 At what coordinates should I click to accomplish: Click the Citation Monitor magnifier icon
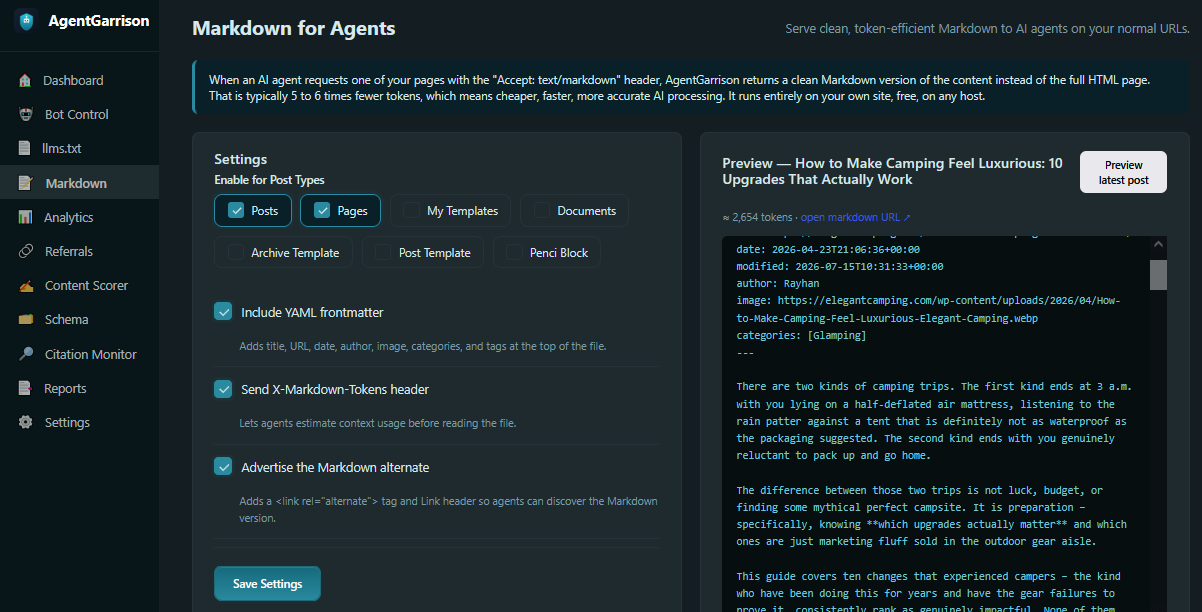pyautogui.click(x=25, y=354)
